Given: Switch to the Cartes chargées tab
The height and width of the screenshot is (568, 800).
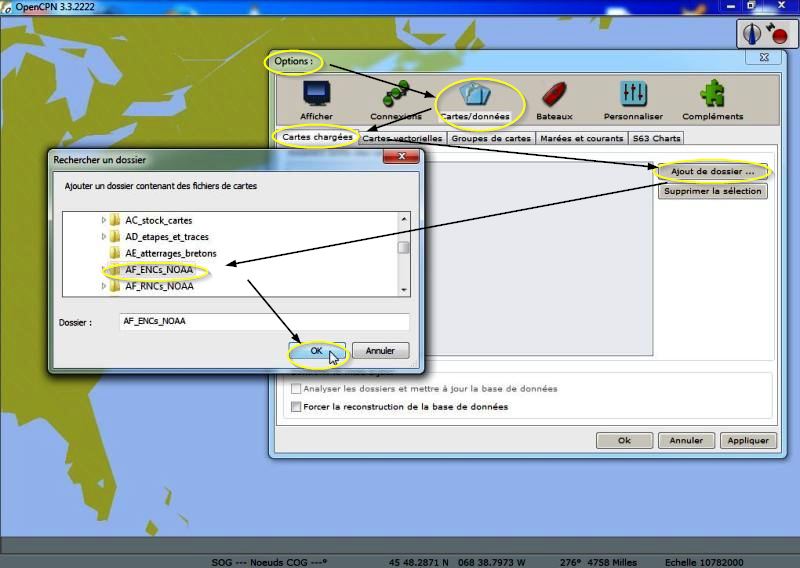Looking at the screenshot, I should [317, 137].
